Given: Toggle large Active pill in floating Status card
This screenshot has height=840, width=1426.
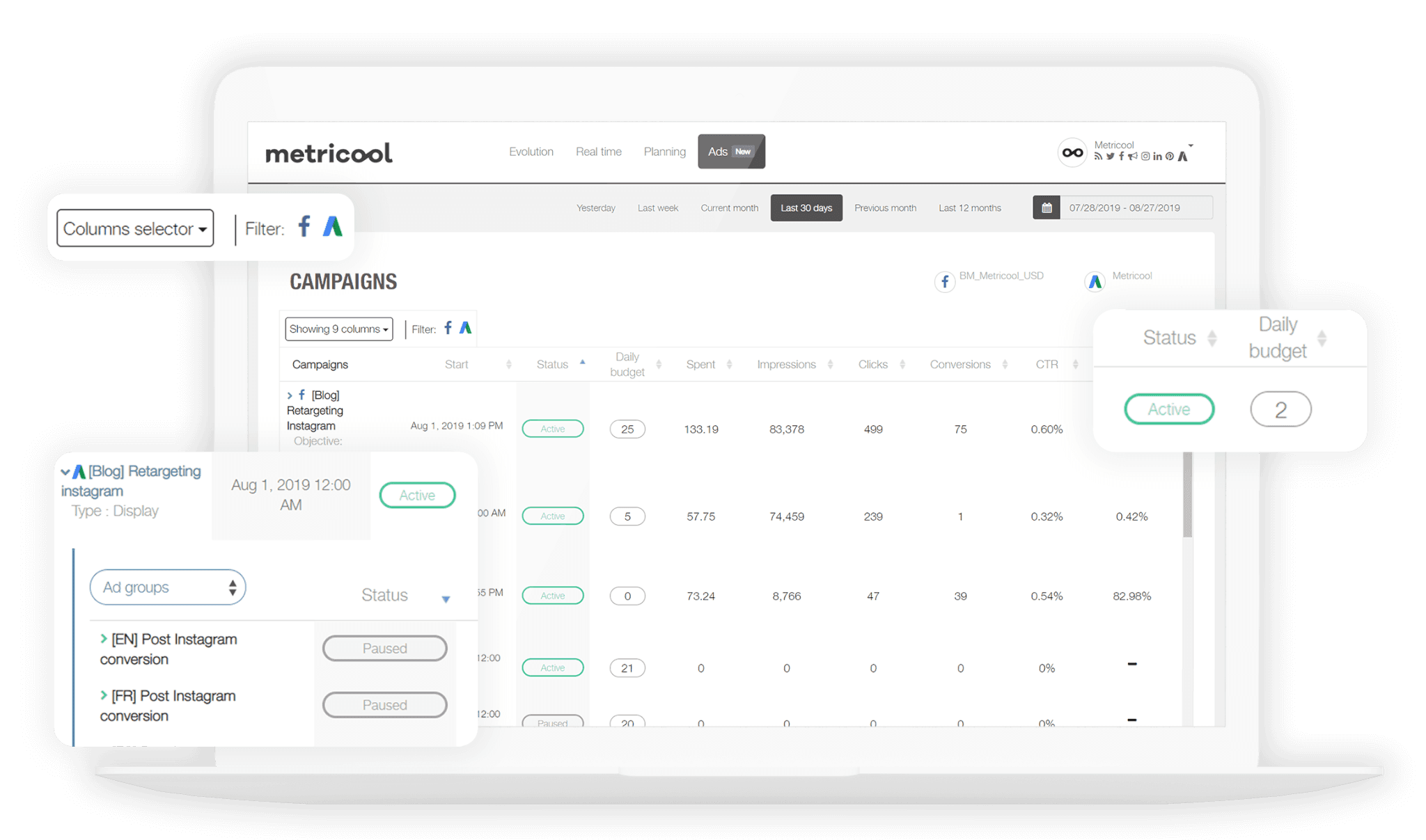Looking at the screenshot, I should (1169, 409).
